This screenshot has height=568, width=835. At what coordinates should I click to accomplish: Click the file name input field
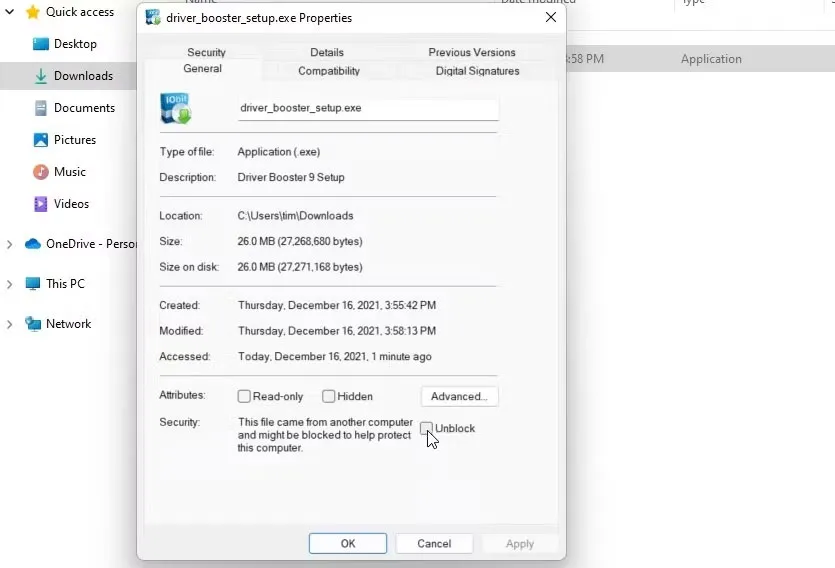click(368, 108)
